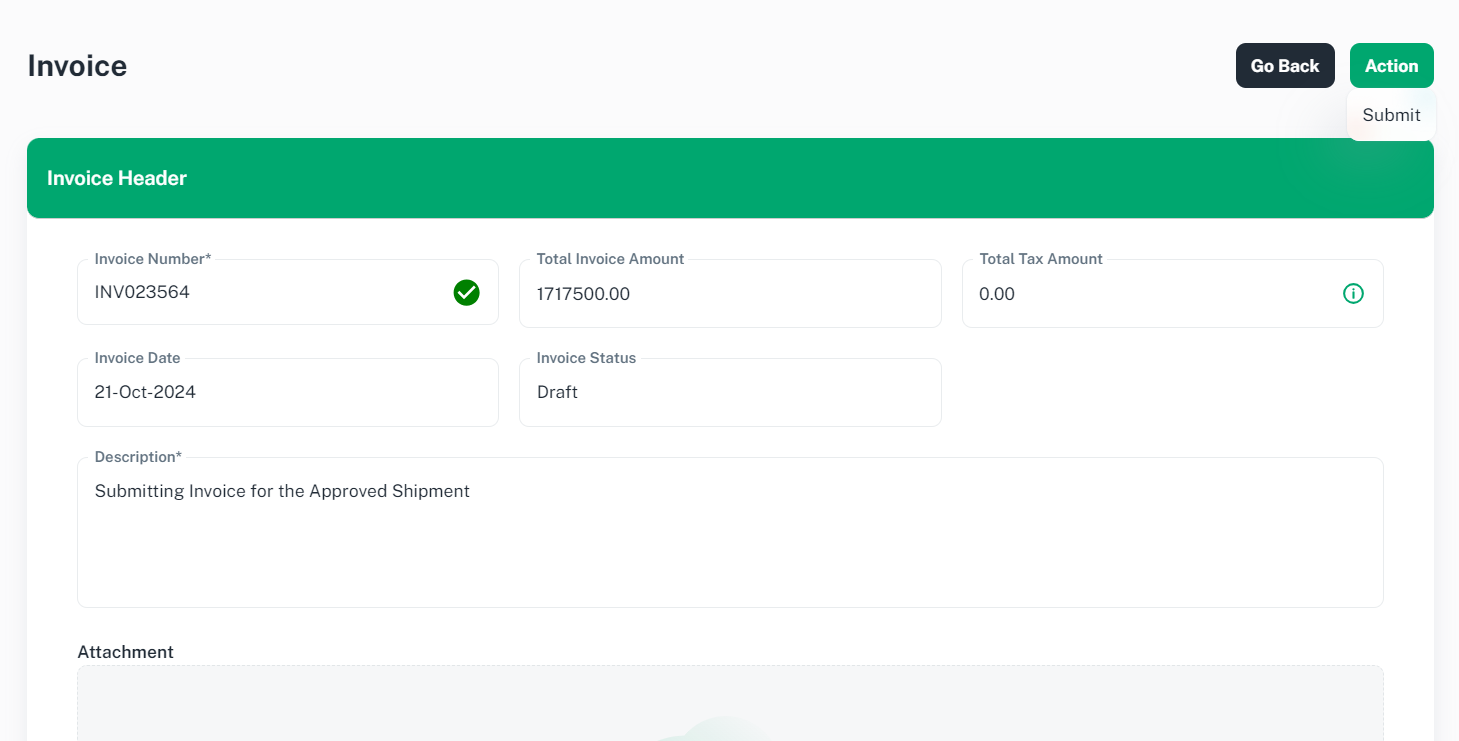The image size is (1459, 741).
Task: Select the Total Tax Amount value field
Action: (x=1150, y=294)
